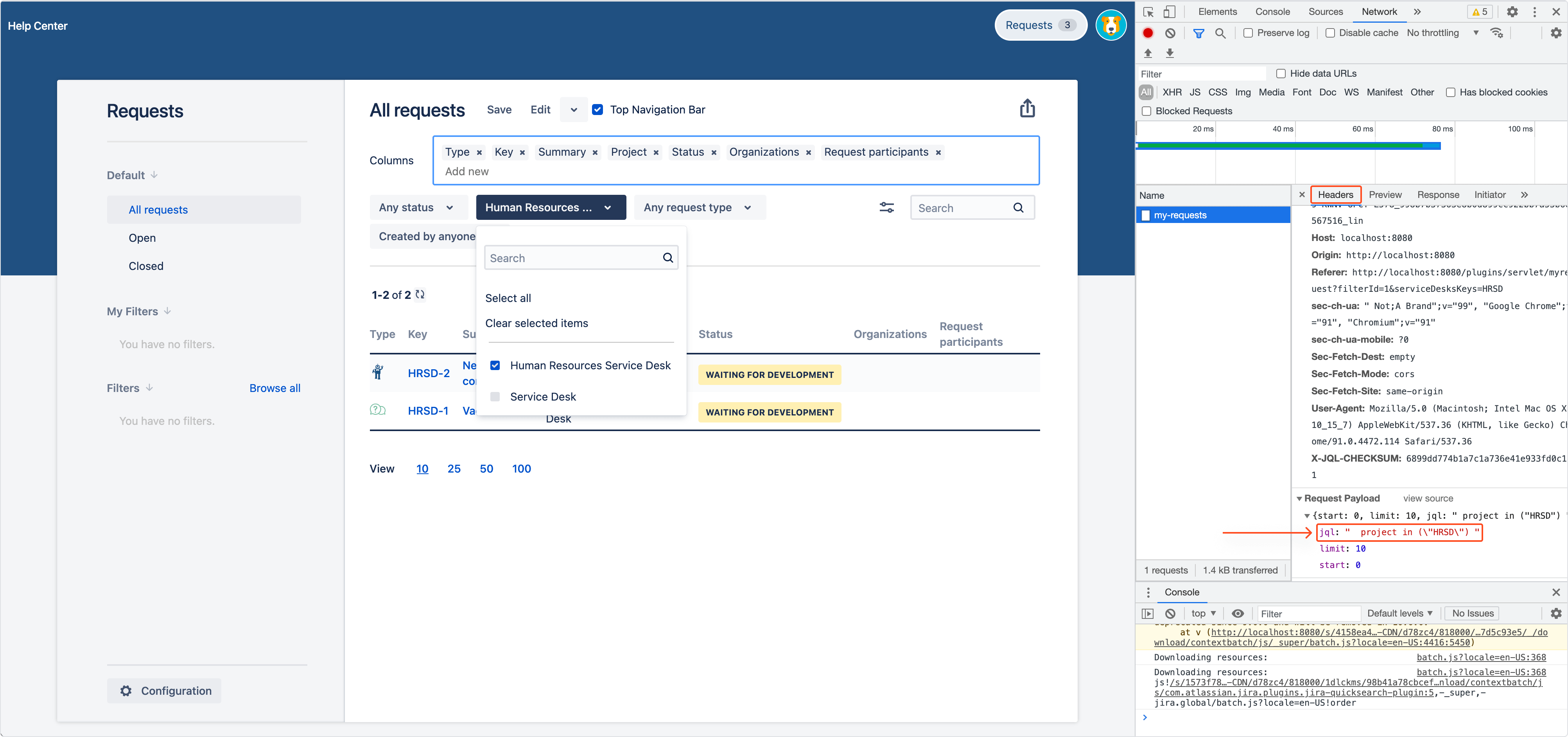Uncheck Human Resources Service Desk checkbox

click(x=495, y=365)
